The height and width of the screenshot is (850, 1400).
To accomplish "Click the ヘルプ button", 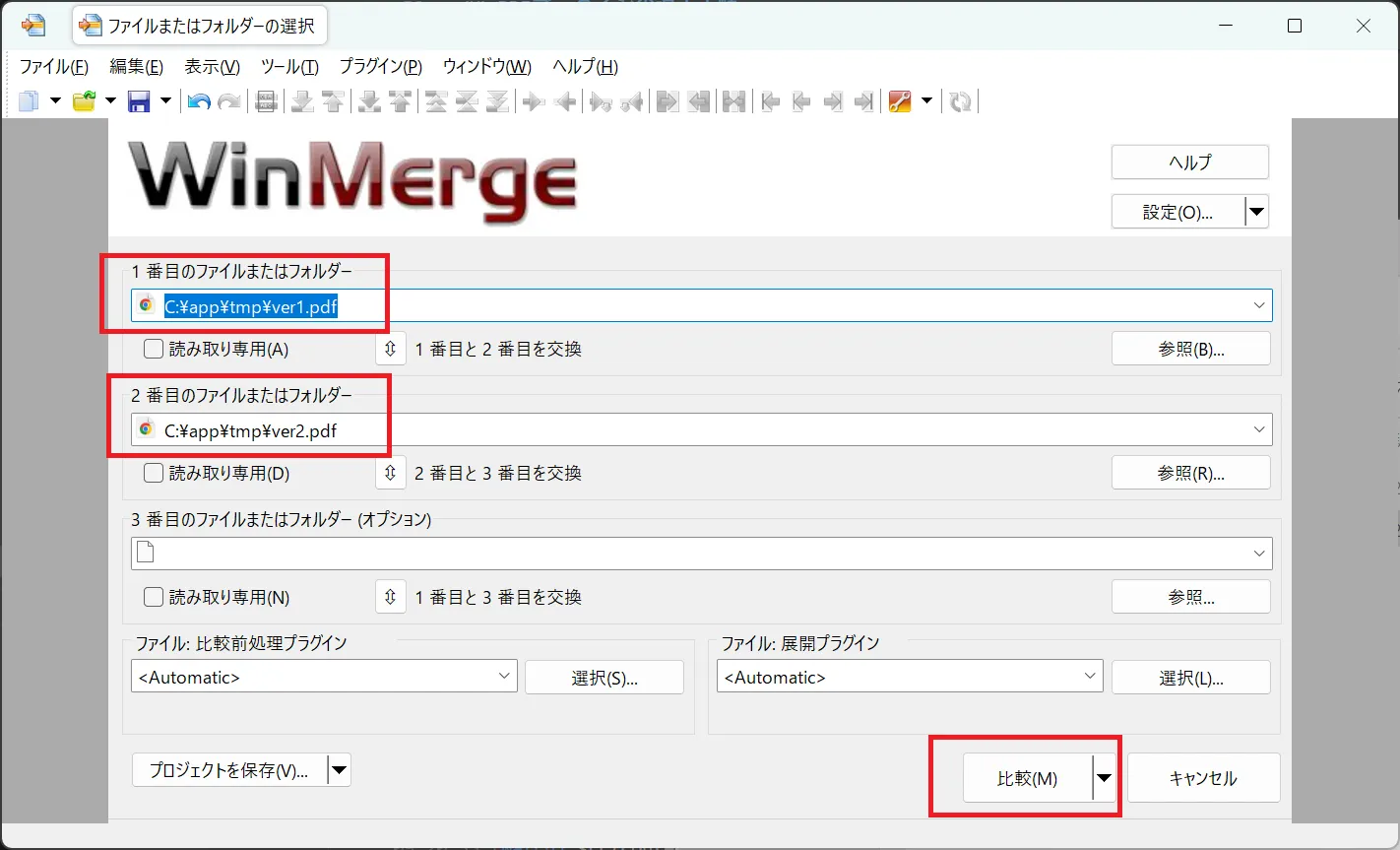I will point(1190,163).
